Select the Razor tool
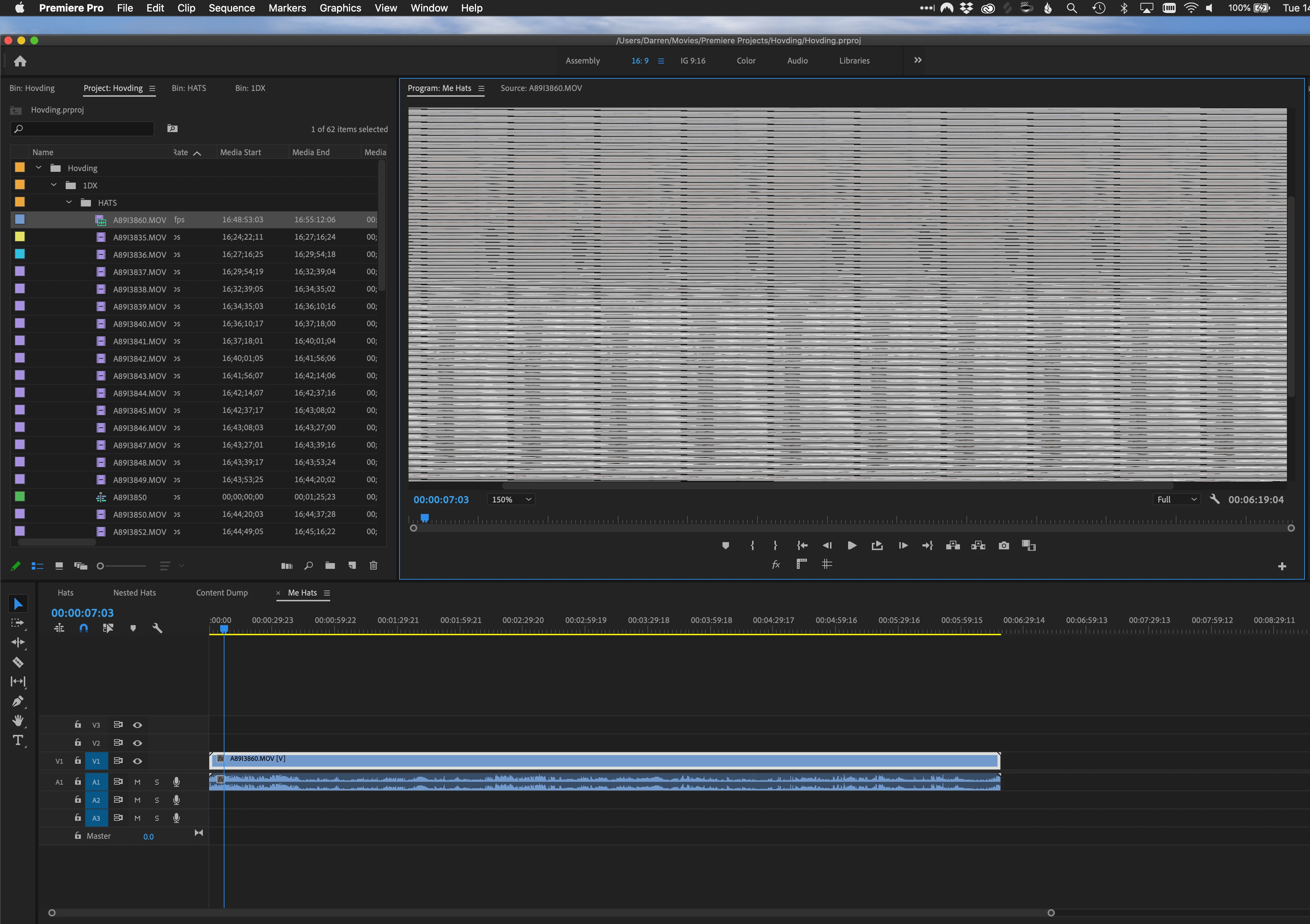1310x924 pixels. (18, 662)
